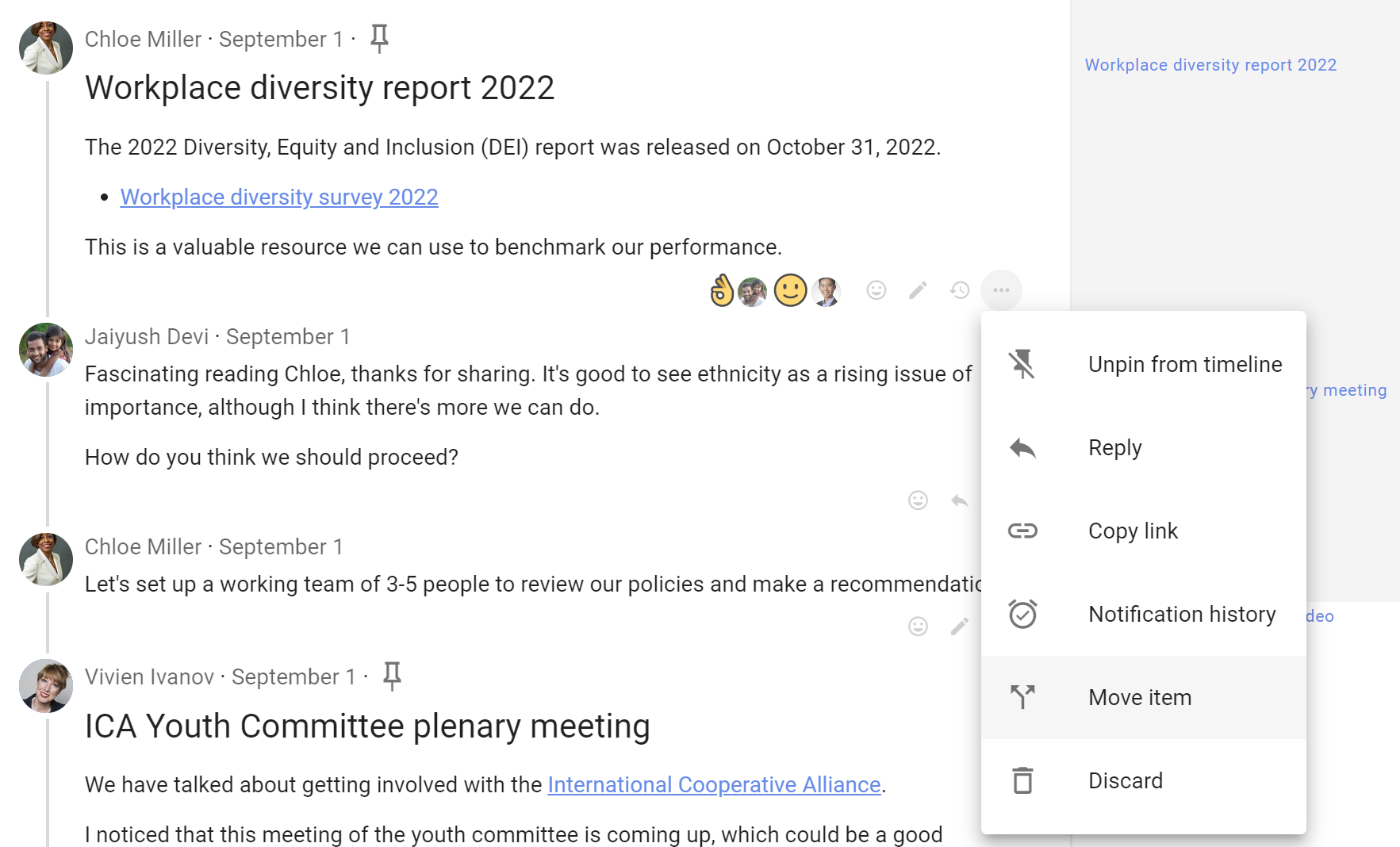Reply to Jaiyush Devi's comment using arrow icon
Screen dimensions: 1400x847
pyautogui.click(x=960, y=500)
